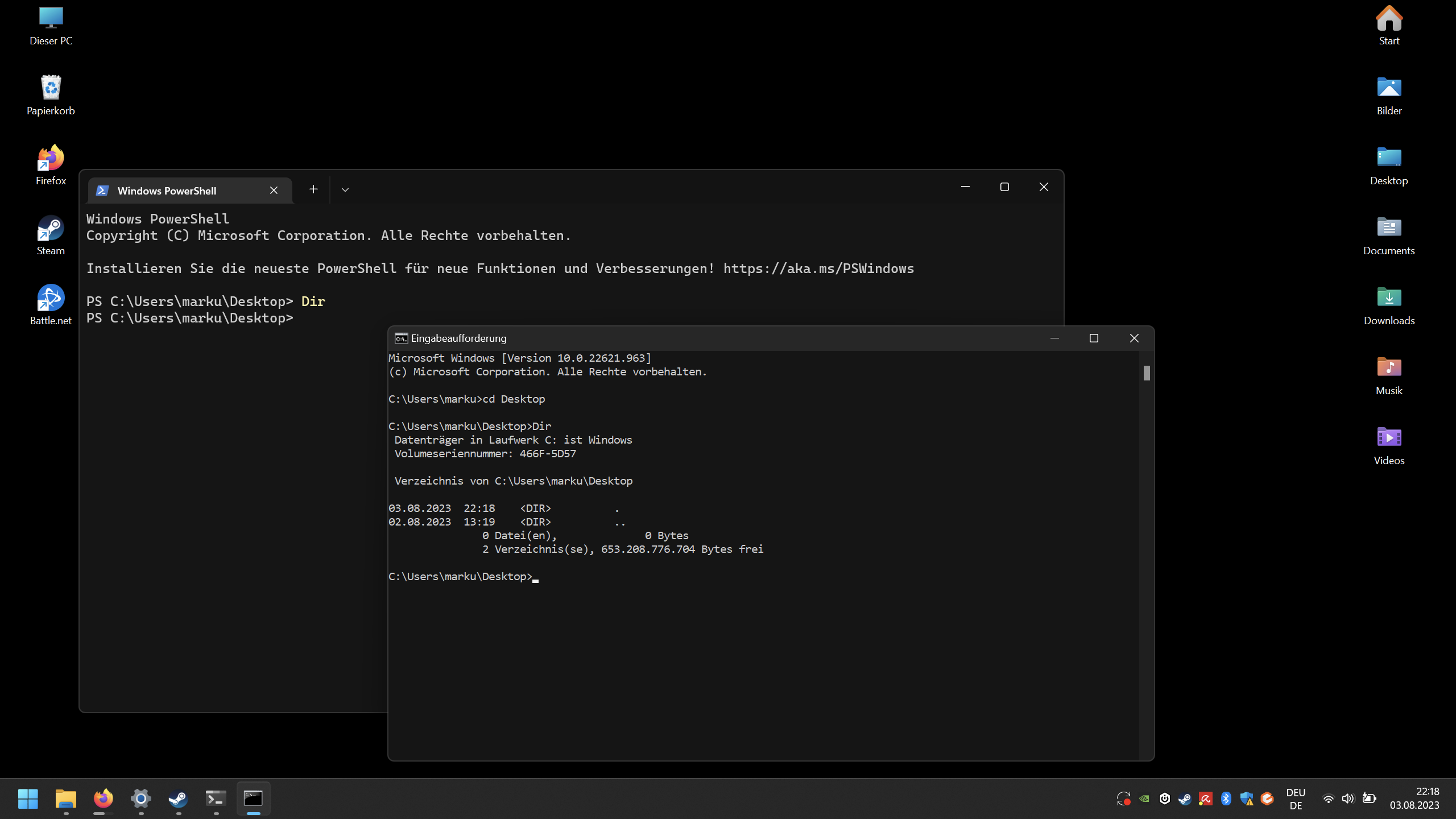The image size is (1456, 819).
Task: Open File Explorer from the taskbar
Action: (x=66, y=799)
